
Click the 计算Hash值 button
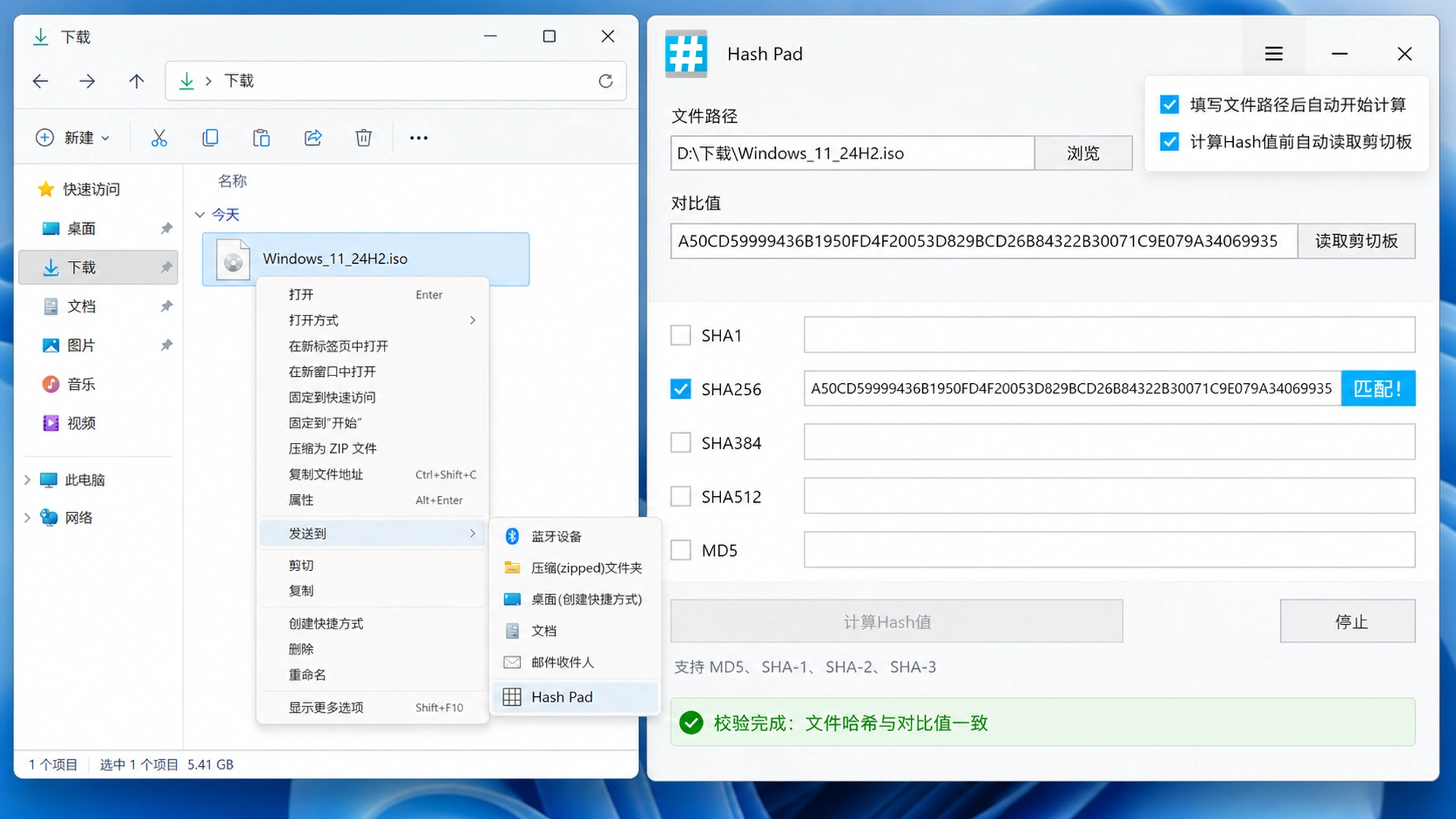coord(896,622)
